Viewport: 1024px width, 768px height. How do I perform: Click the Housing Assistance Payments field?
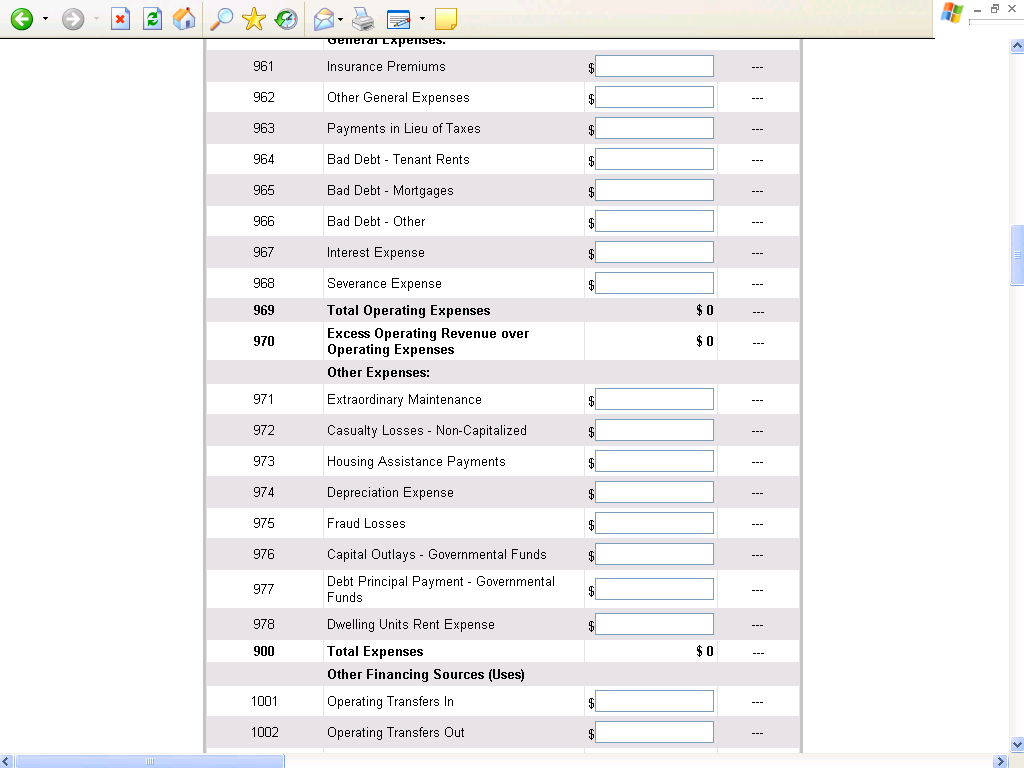pyautogui.click(x=654, y=461)
